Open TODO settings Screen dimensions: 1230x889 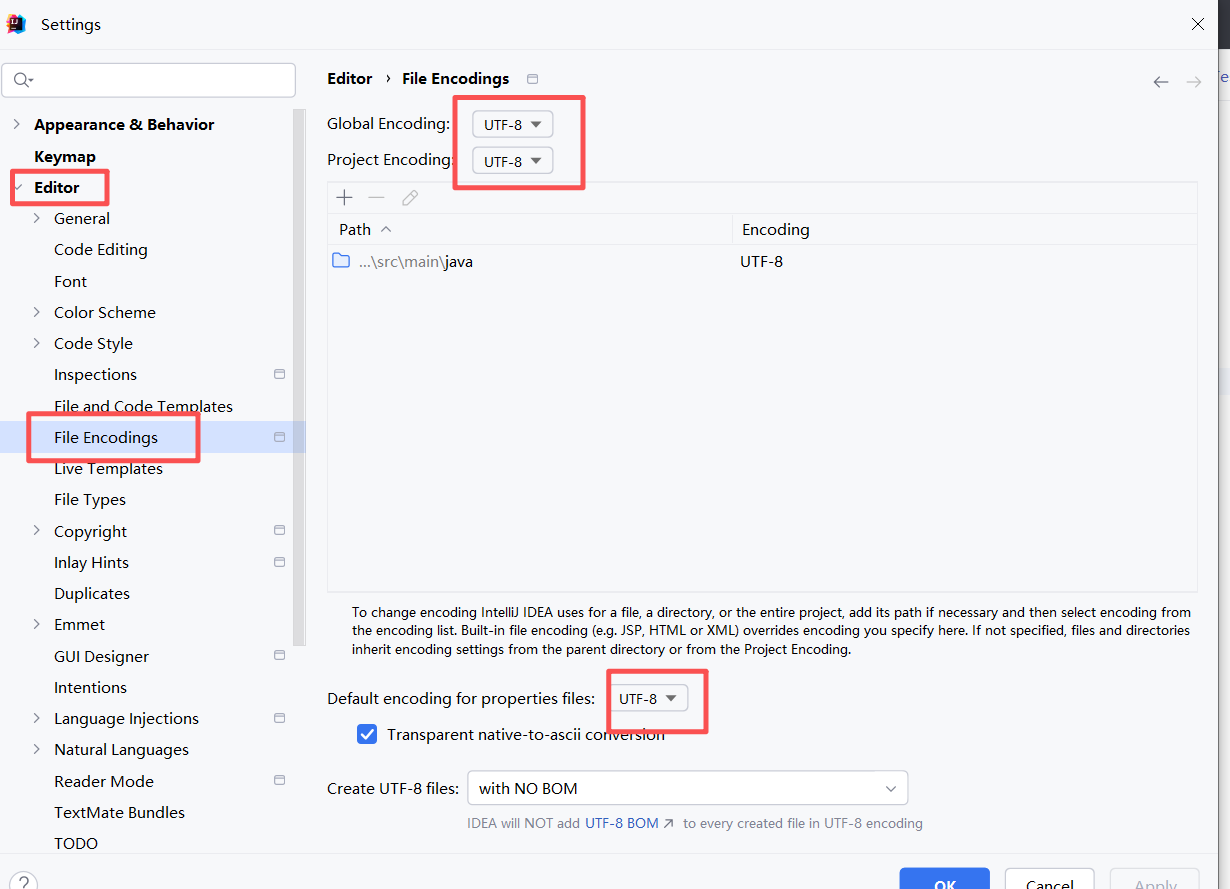click(76, 843)
